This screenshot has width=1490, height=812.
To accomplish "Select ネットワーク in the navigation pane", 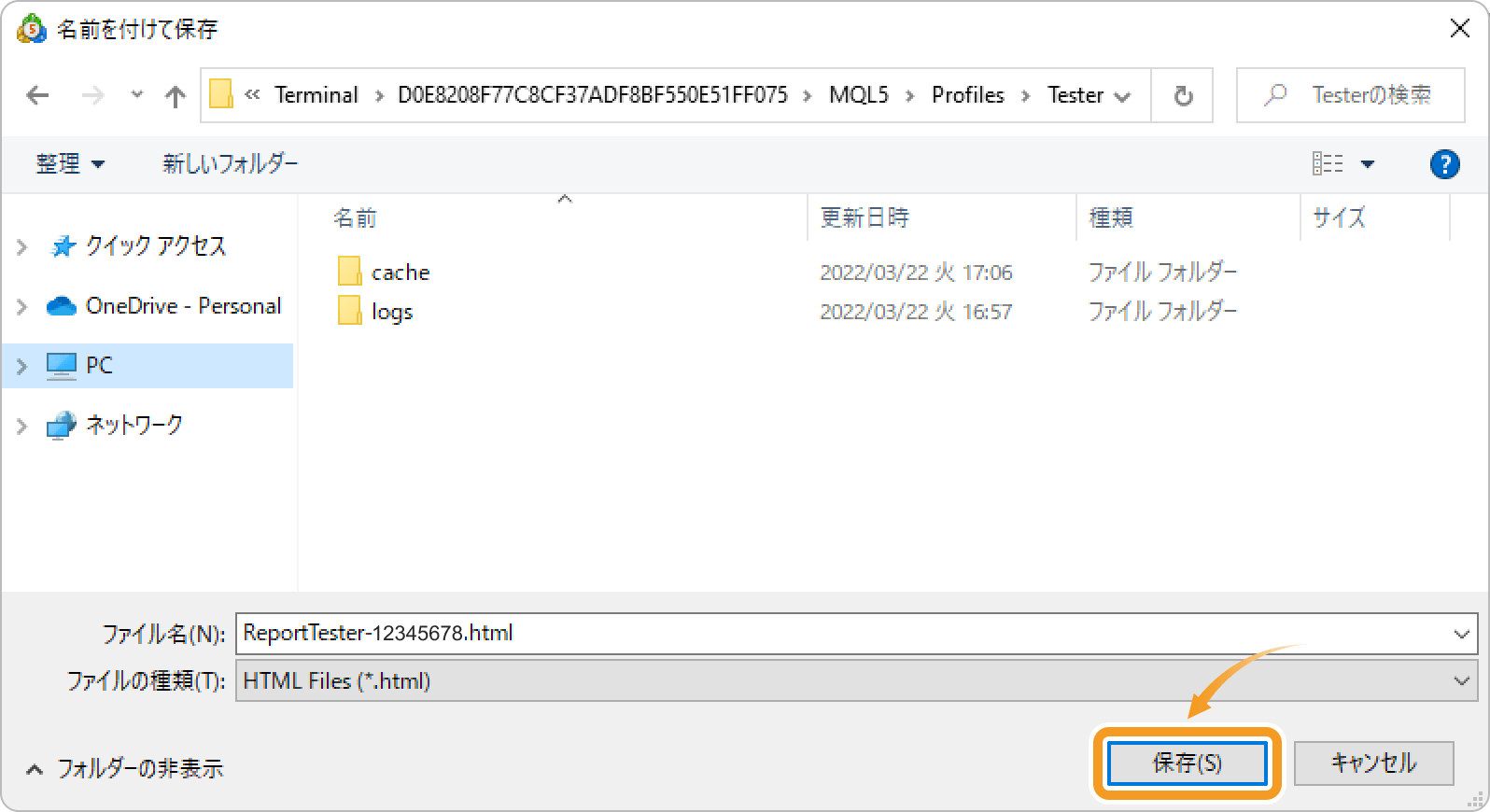I will click(134, 426).
